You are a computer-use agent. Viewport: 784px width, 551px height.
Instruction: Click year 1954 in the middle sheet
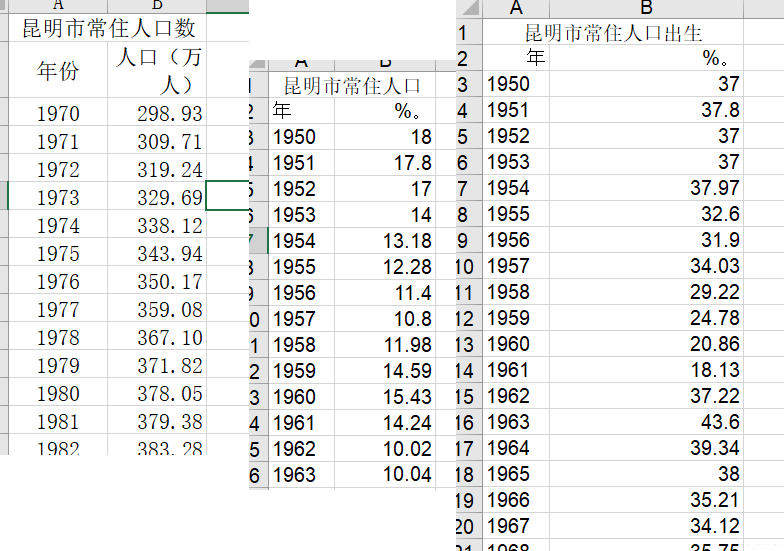(x=302, y=240)
